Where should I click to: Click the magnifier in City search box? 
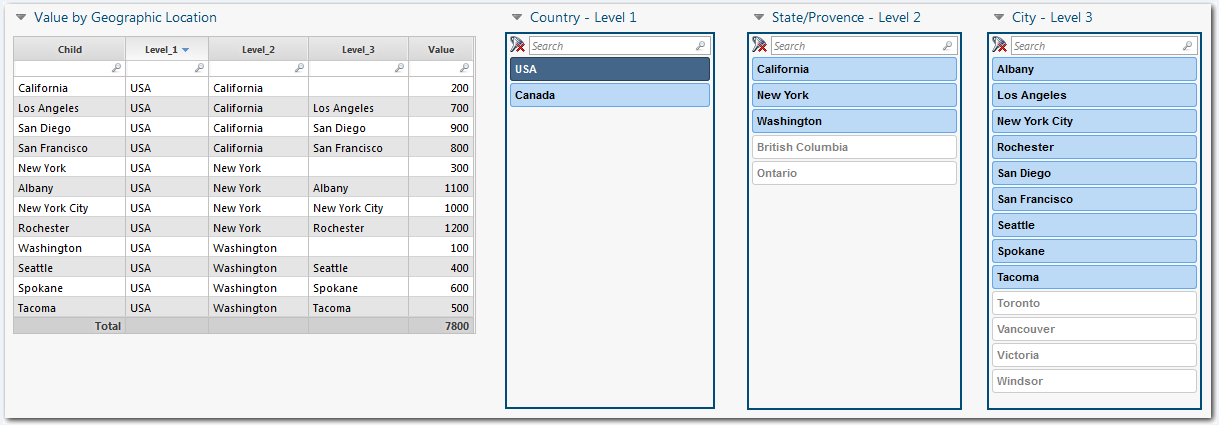coord(1187,46)
